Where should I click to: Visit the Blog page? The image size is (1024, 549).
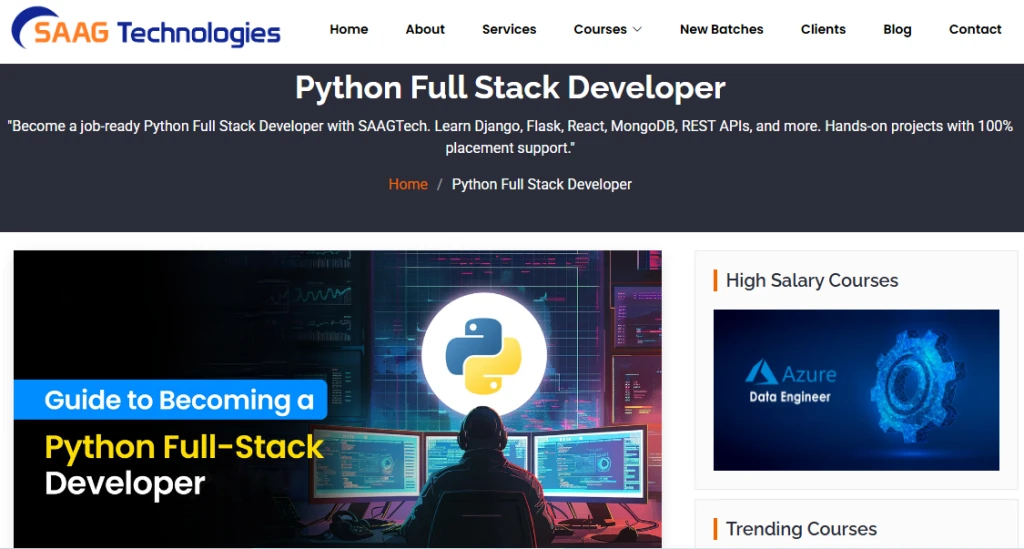pos(897,29)
